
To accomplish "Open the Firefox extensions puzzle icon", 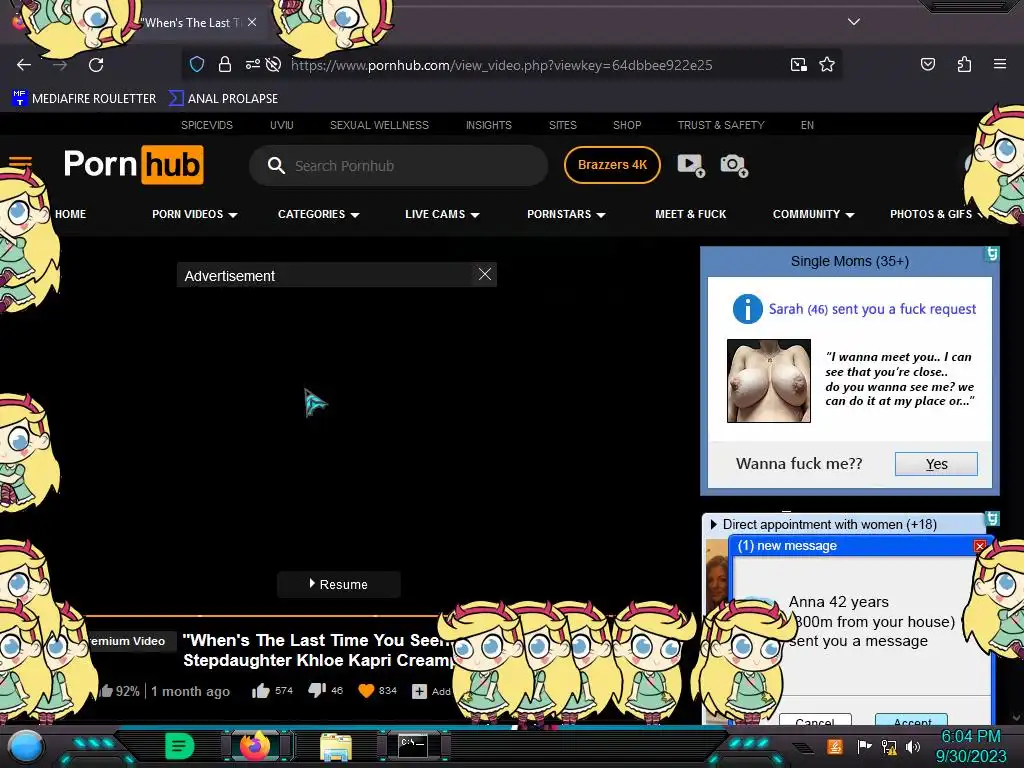I will point(964,64).
